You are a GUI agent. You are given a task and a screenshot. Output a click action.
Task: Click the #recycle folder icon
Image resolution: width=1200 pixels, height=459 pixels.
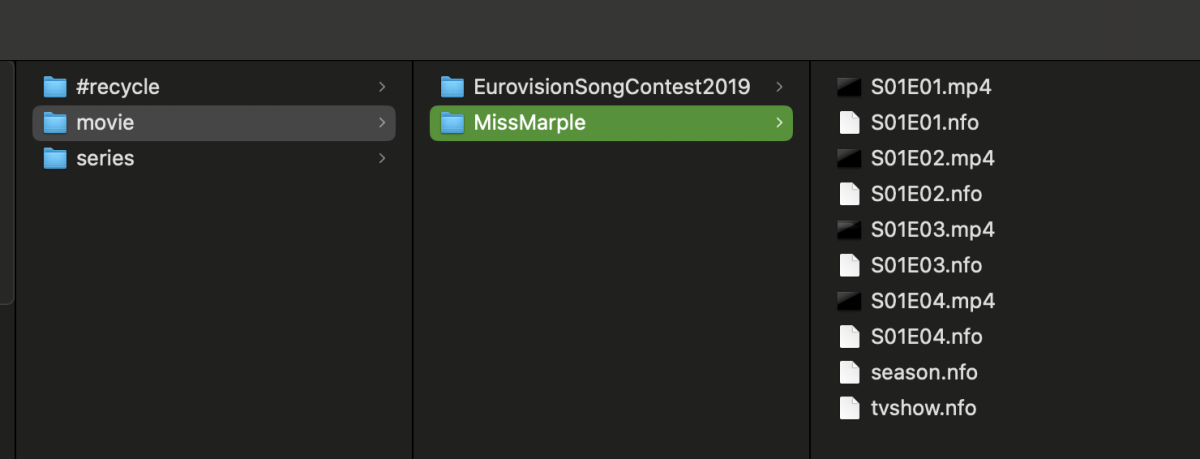point(55,87)
